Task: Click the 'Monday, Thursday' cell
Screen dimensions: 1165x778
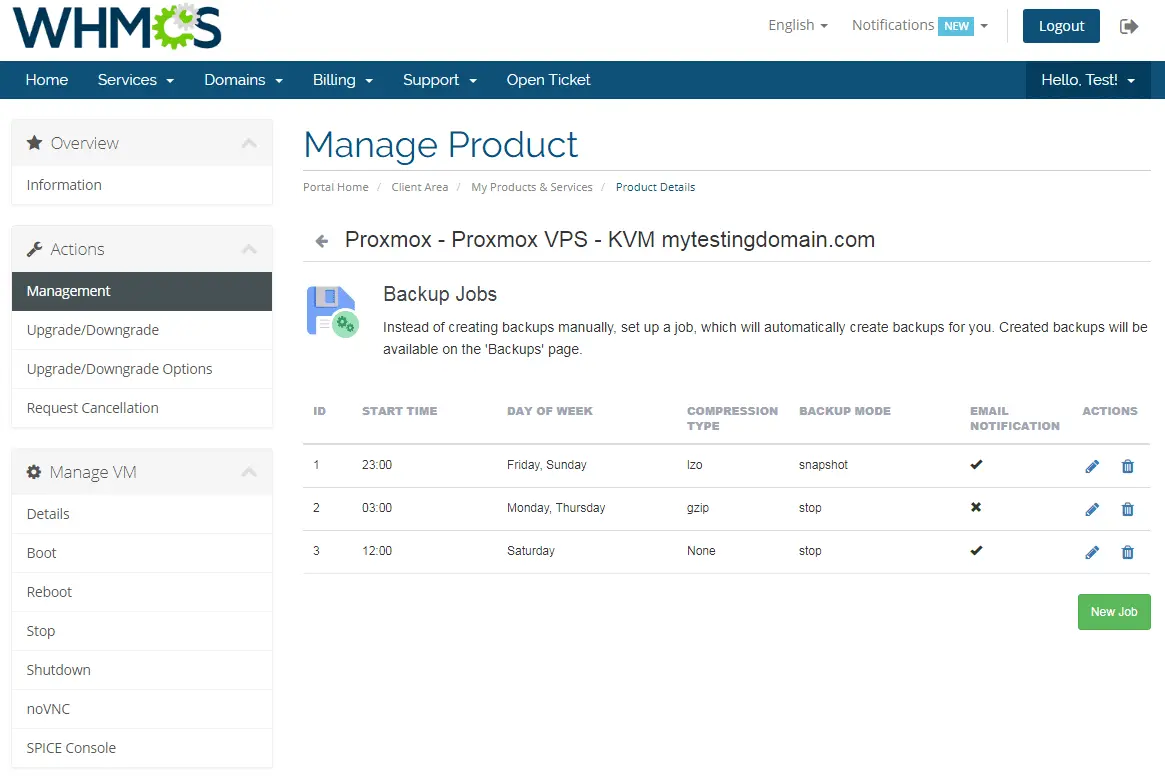Action: tap(556, 508)
